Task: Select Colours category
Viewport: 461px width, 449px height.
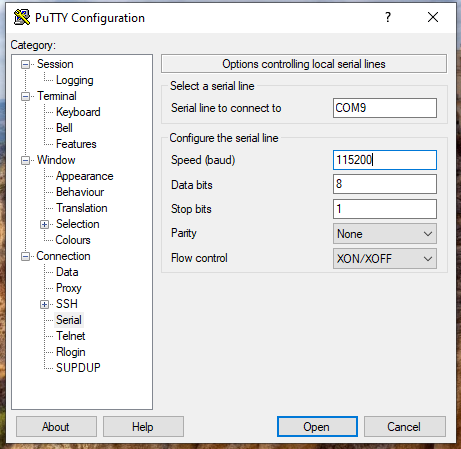Action: (x=73, y=240)
